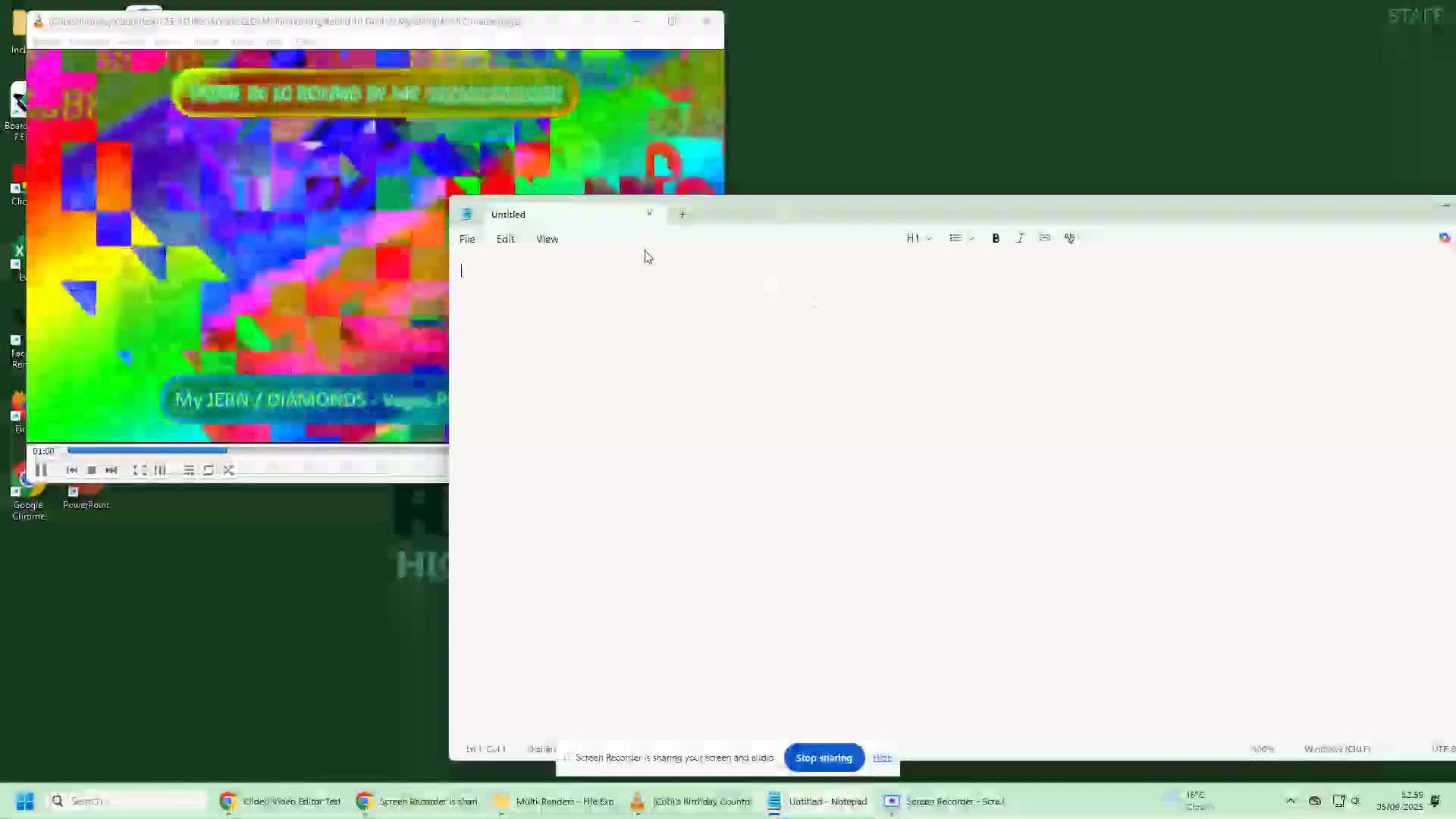Open the VLC playlist view

189,470
